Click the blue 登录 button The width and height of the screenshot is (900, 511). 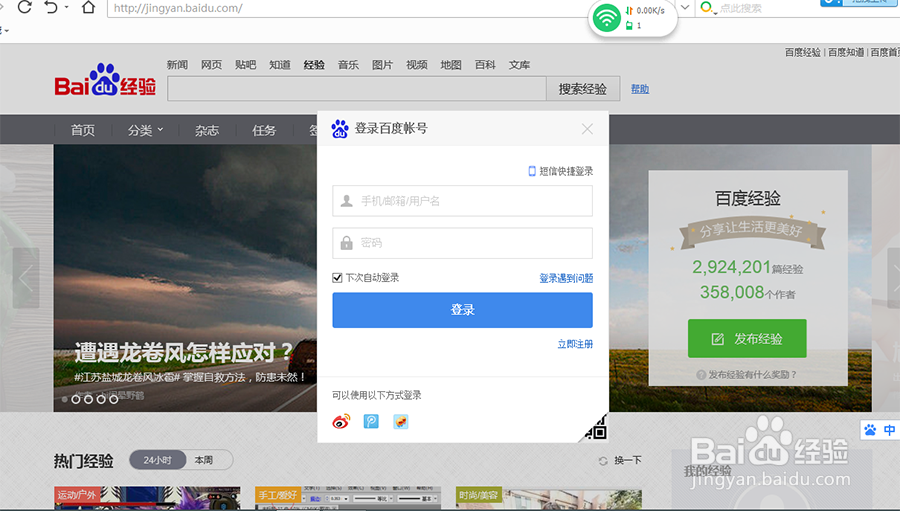coord(463,310)
